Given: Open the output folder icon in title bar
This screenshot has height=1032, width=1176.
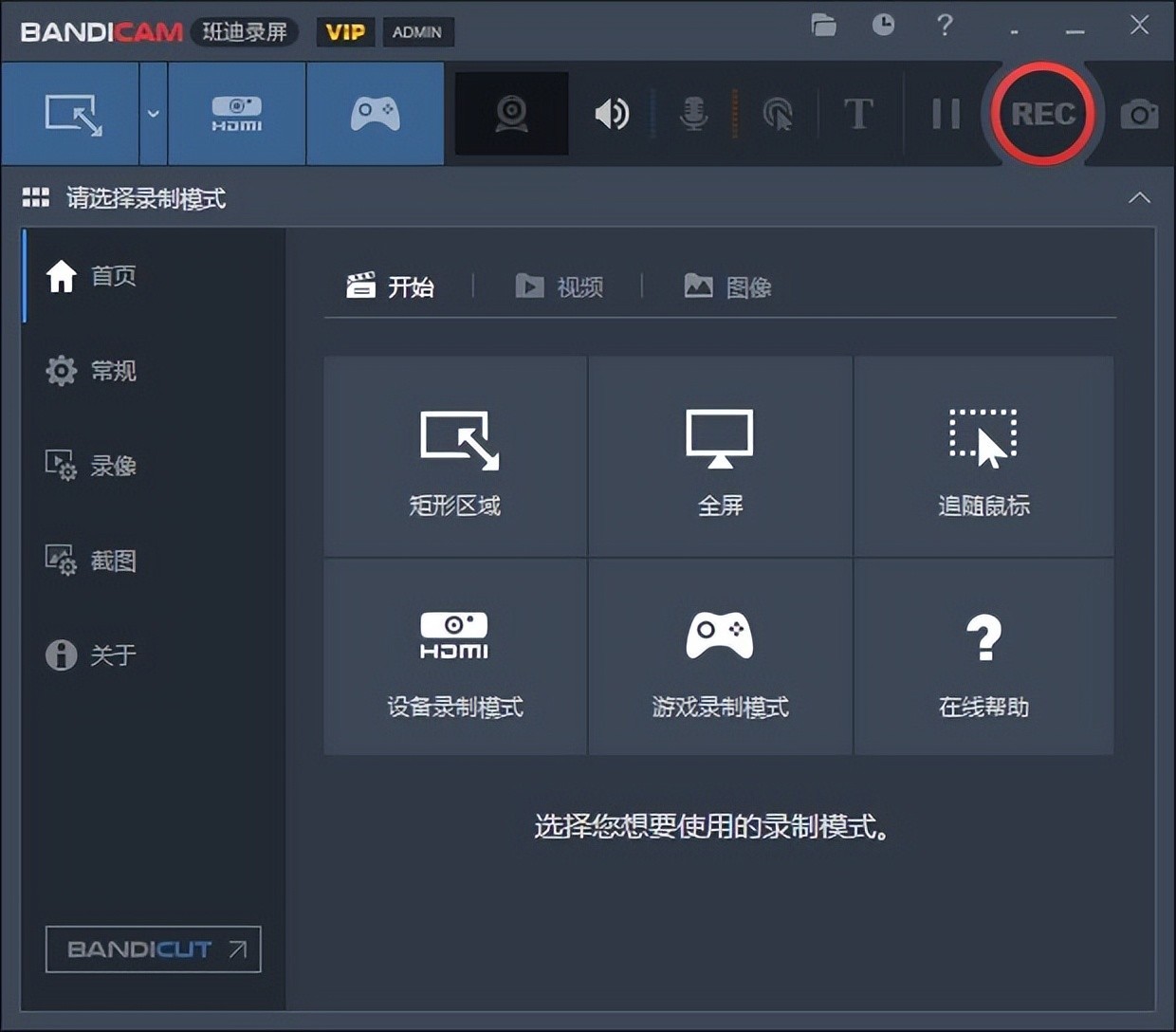Looking at the screenshot, I should pos(823,28).
